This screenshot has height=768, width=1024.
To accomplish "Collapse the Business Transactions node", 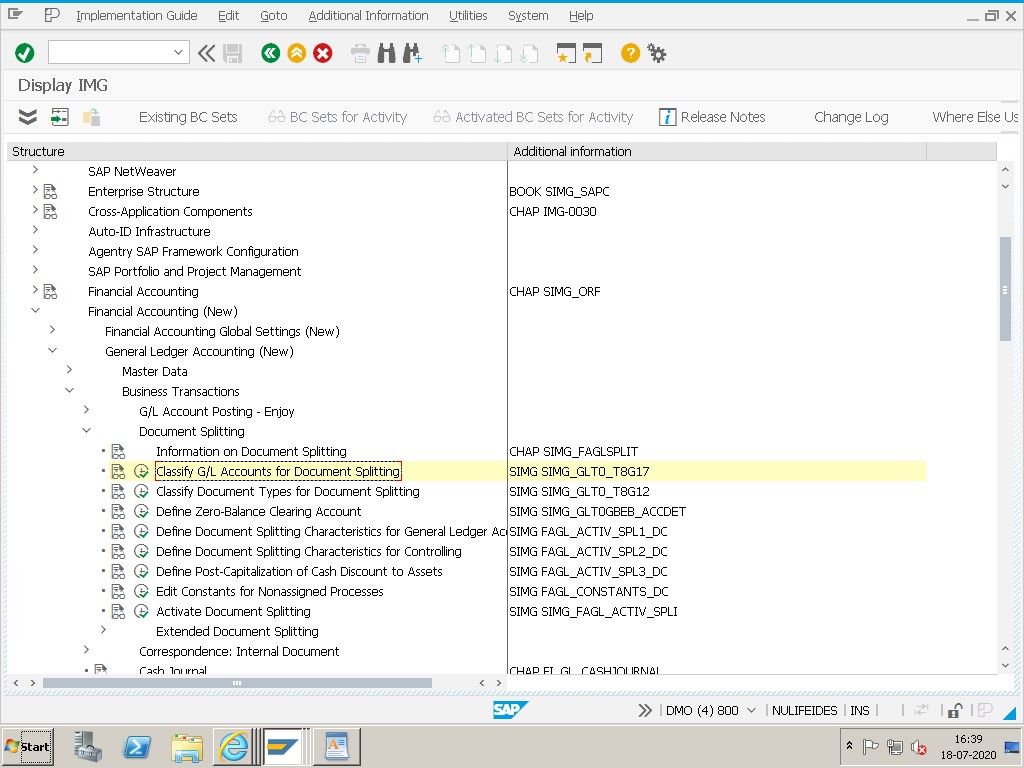I will (69, 390).
